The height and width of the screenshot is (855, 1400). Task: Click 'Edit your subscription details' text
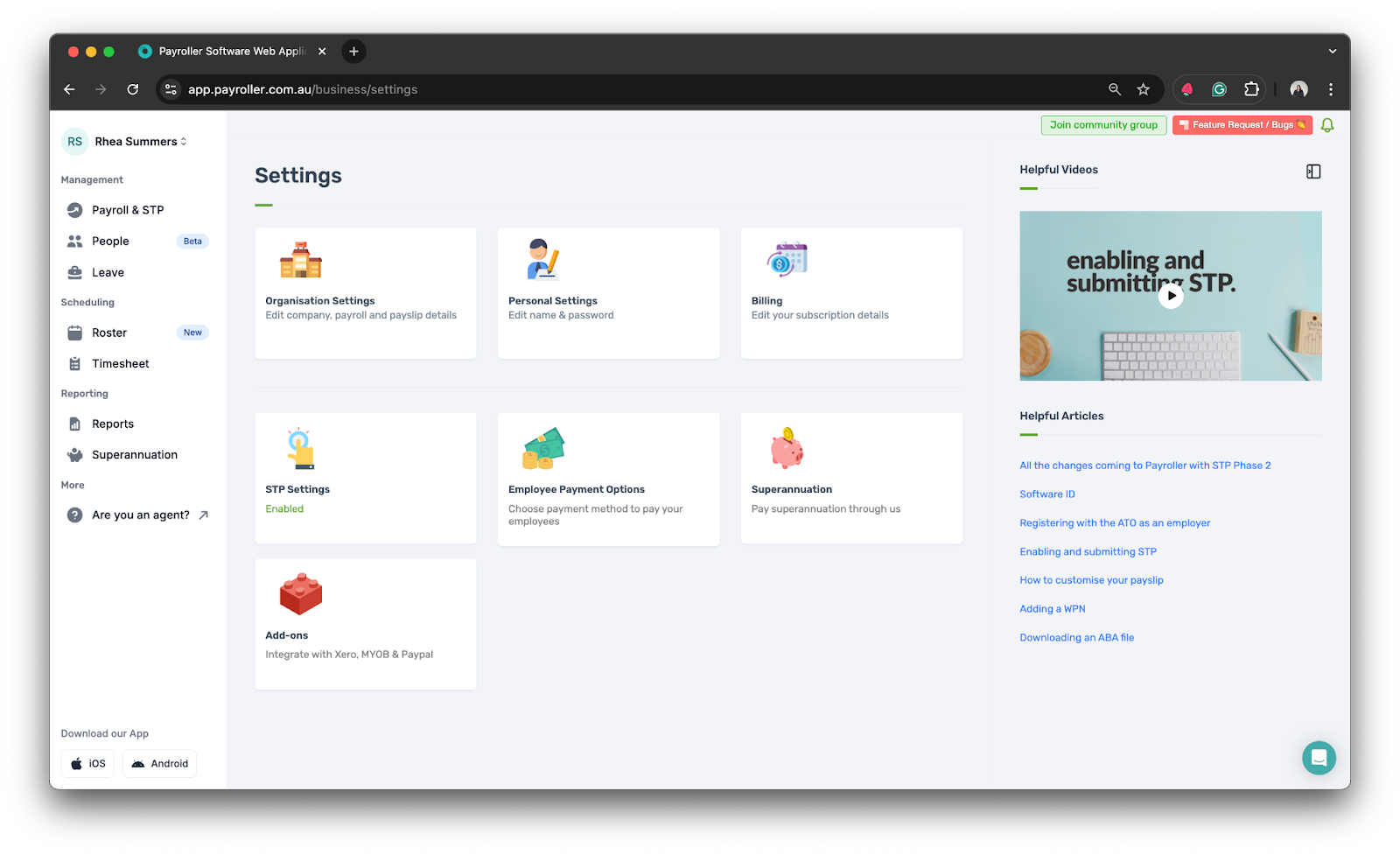point(820,315)
